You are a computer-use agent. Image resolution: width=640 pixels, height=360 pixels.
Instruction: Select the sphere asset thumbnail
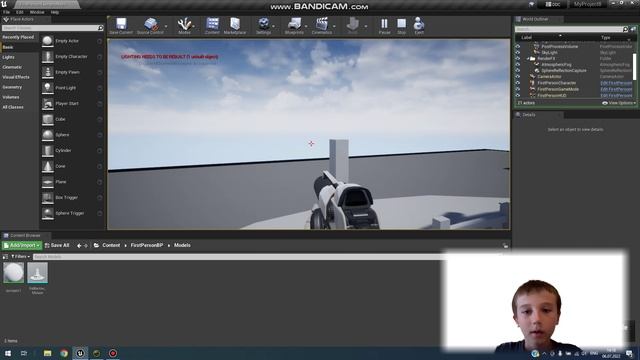(13, 273)
